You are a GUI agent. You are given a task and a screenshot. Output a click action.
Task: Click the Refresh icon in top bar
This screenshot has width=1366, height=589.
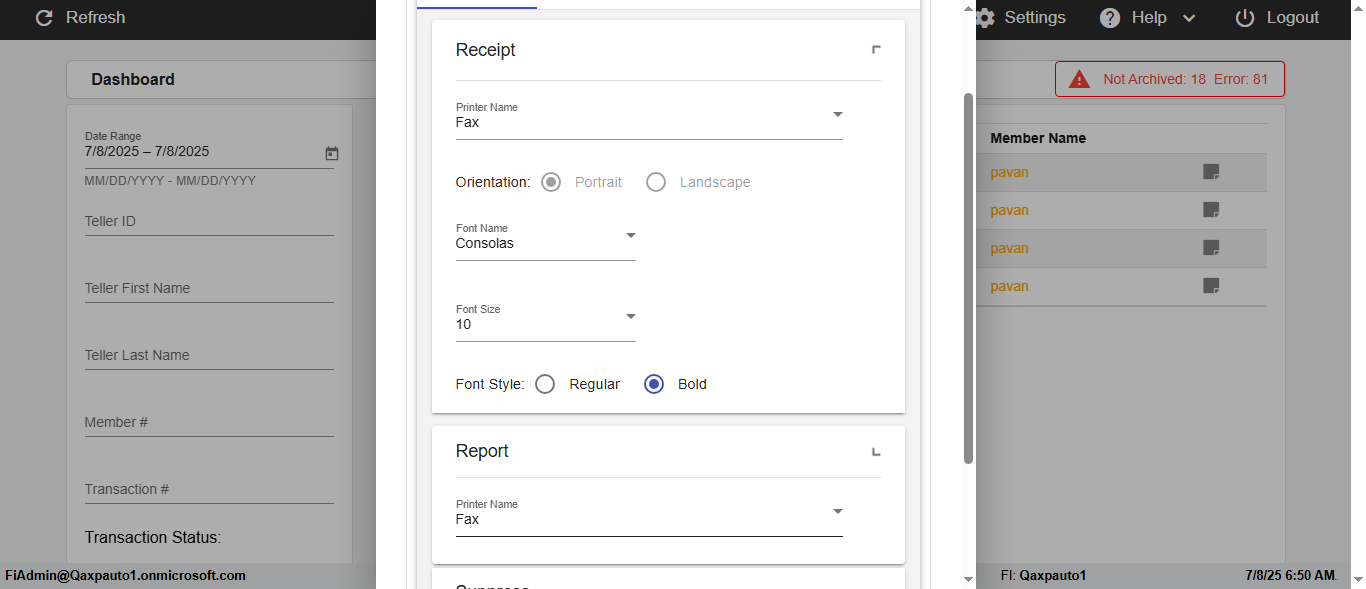[x=44, y=18]
